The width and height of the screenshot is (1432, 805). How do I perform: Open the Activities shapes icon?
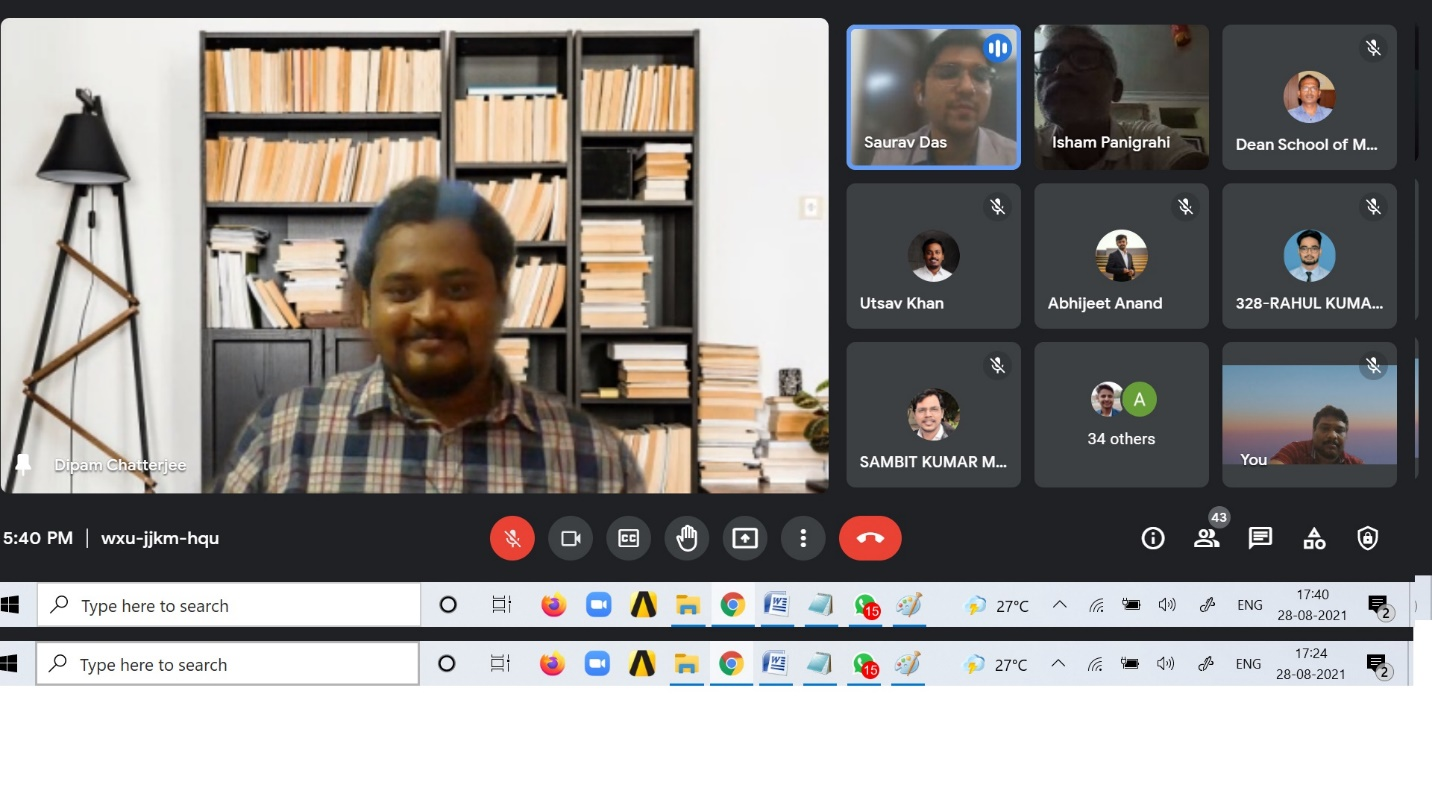point(1314,539)
